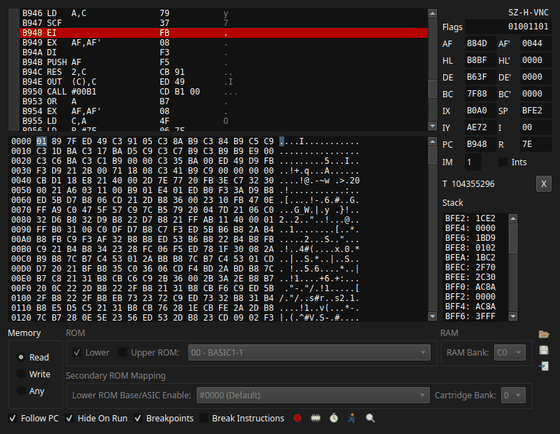Click the memory chip icon
Viewport: 560px width, 434px height.
coord(316,418)
